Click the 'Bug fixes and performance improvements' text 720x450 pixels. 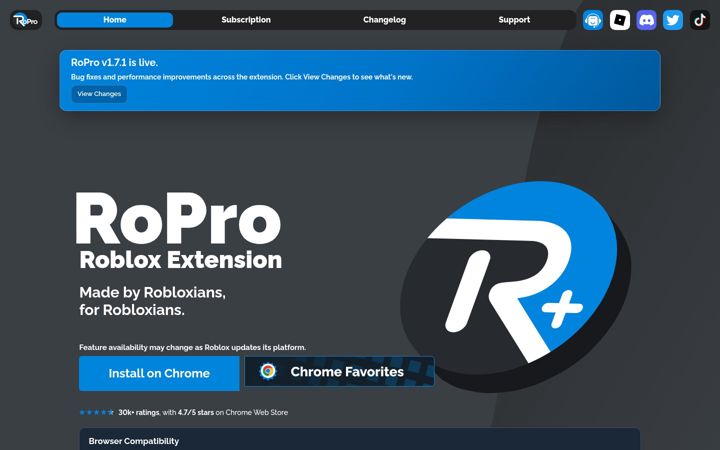click(x=242, y=77)
